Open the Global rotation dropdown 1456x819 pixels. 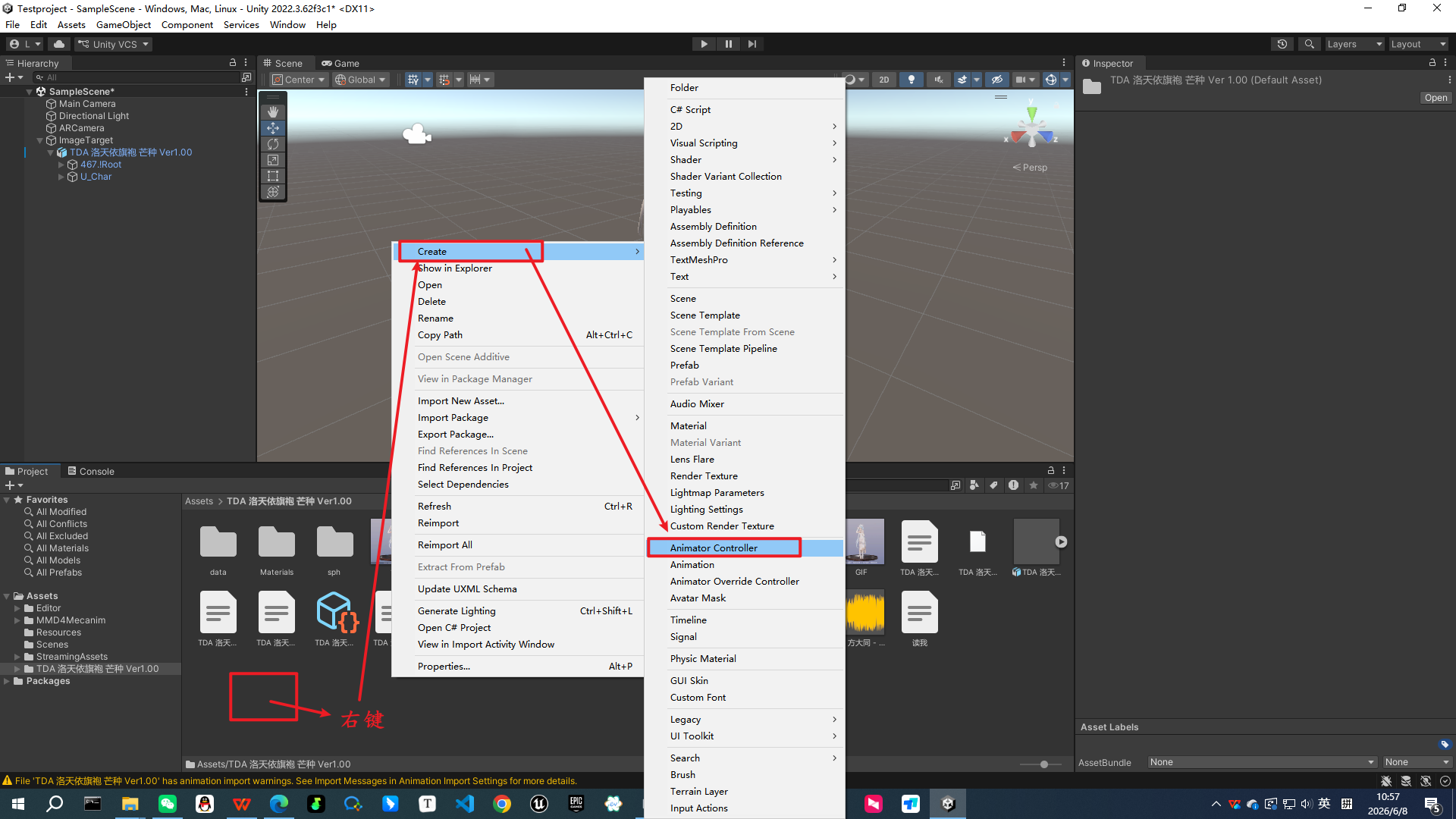(x=361, y=80)
